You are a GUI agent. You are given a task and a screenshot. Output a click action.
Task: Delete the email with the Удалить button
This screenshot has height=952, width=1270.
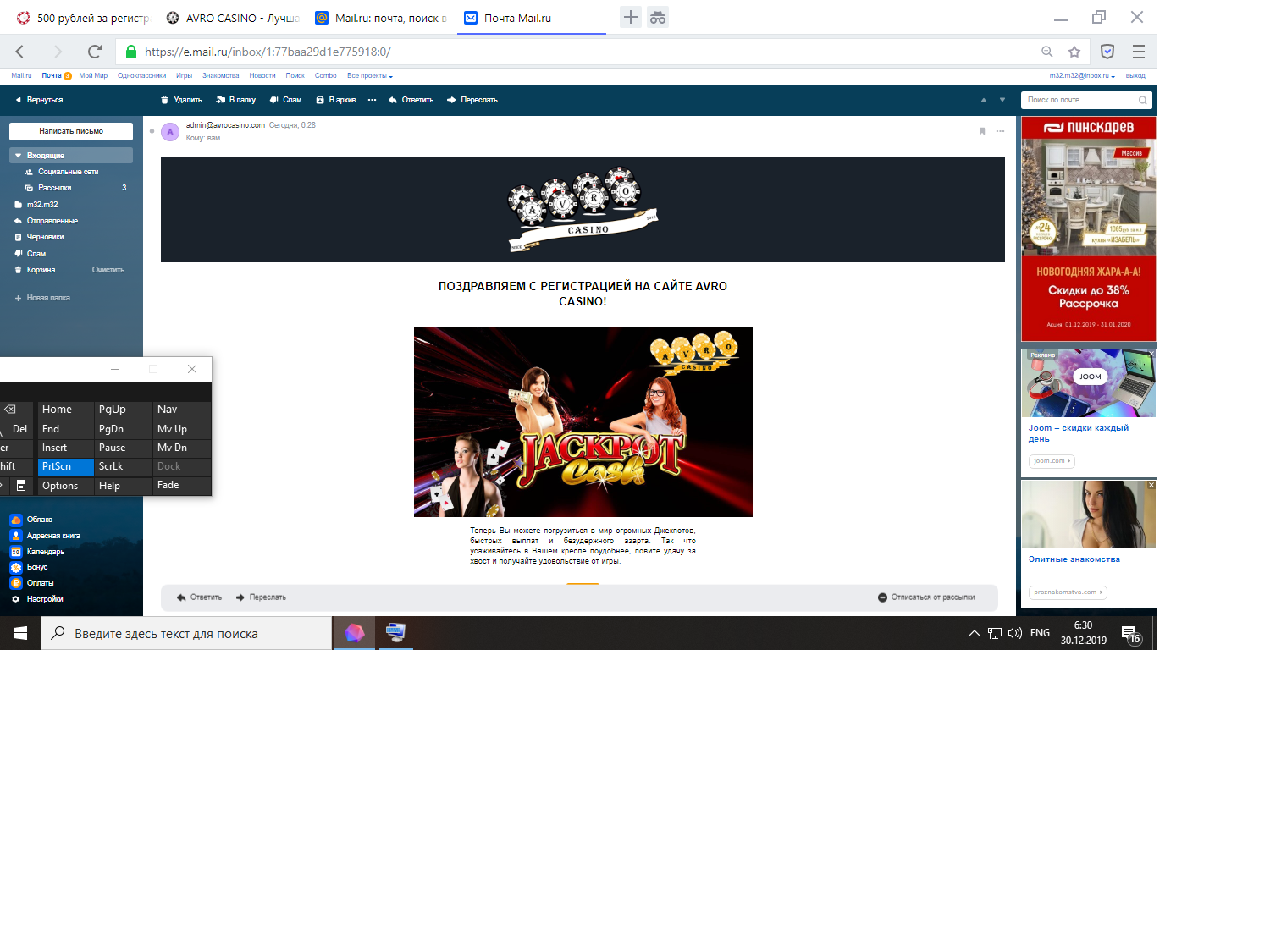182,100
